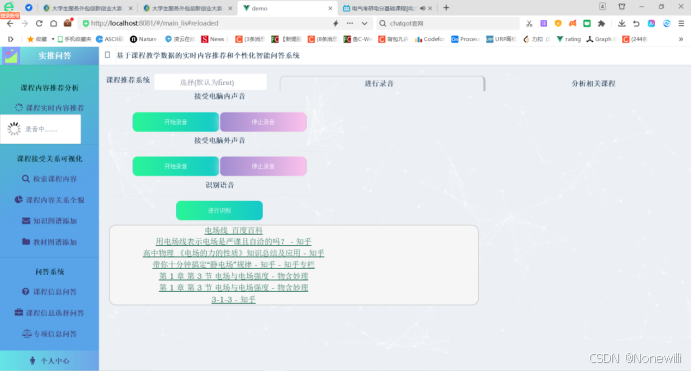This screenshot has width=692, height=372.
Task: Open the browser hamburger main menu
Action: tap(681, 23)
